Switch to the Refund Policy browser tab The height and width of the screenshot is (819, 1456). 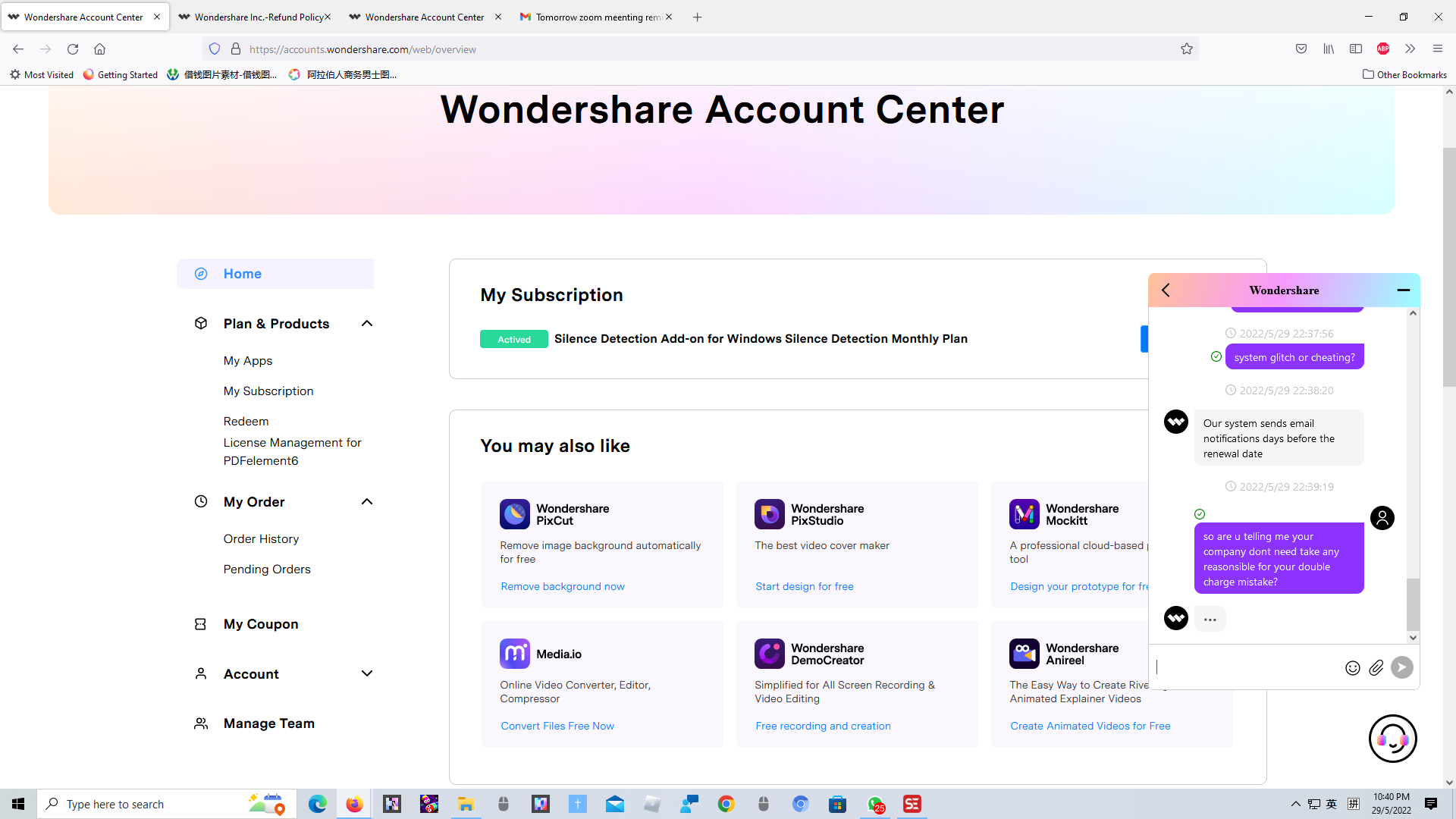pos(255,17)
